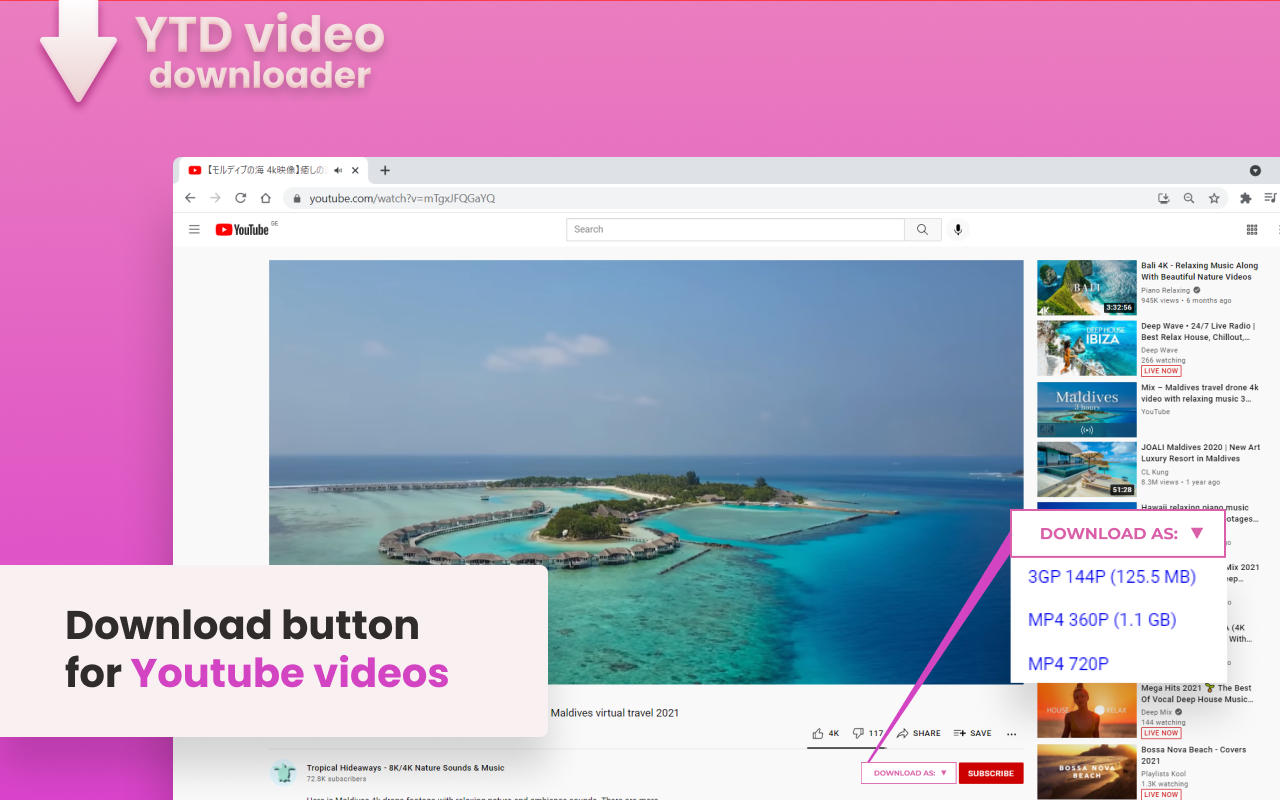This screenshot has width=1280, height=800.
Task: Choose 3GP 144P (125.5 MB) option
Action: pyautogui.click(x=1112, y=577)
